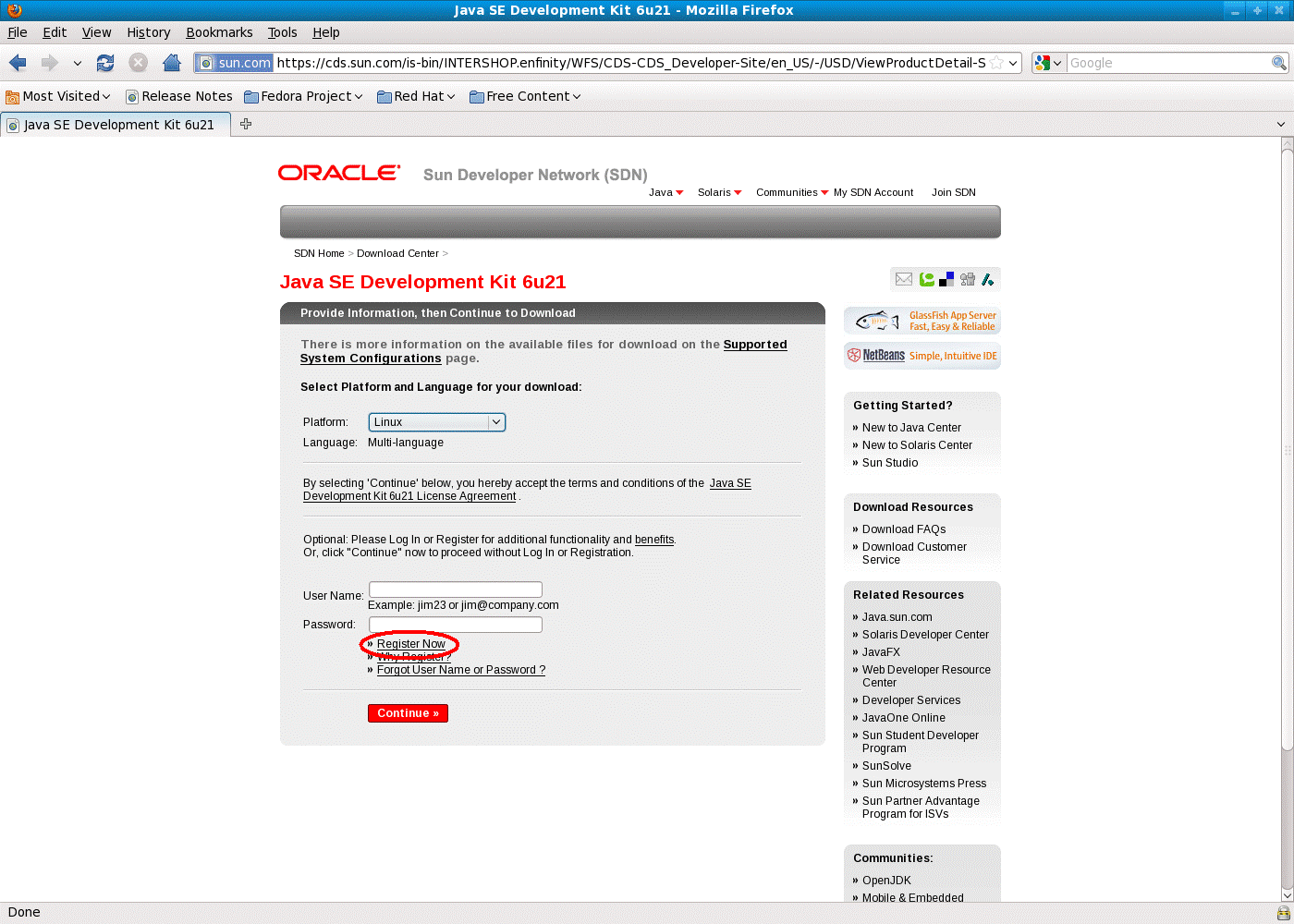
Task: Click the Oracle logo
Action: [x=339, y=173]
